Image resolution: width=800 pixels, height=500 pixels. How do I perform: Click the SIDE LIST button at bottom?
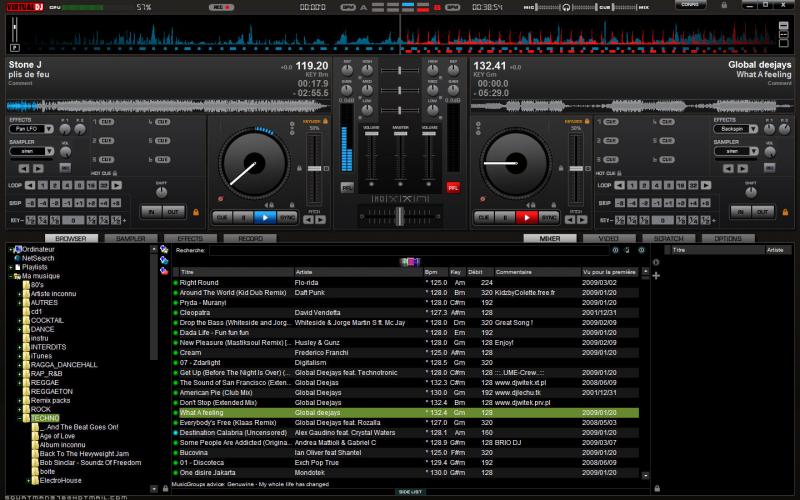click(x=410, y=492)
